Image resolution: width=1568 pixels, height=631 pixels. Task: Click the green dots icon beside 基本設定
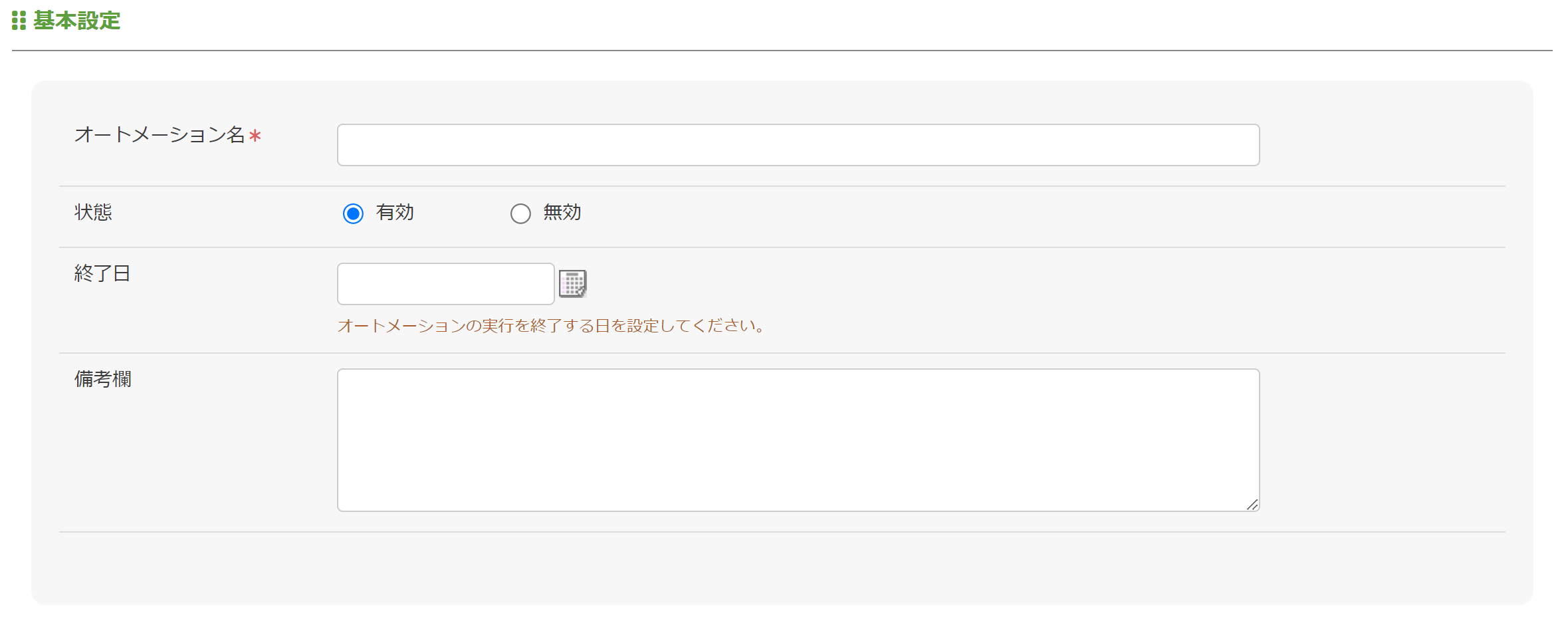coord(18,20)
